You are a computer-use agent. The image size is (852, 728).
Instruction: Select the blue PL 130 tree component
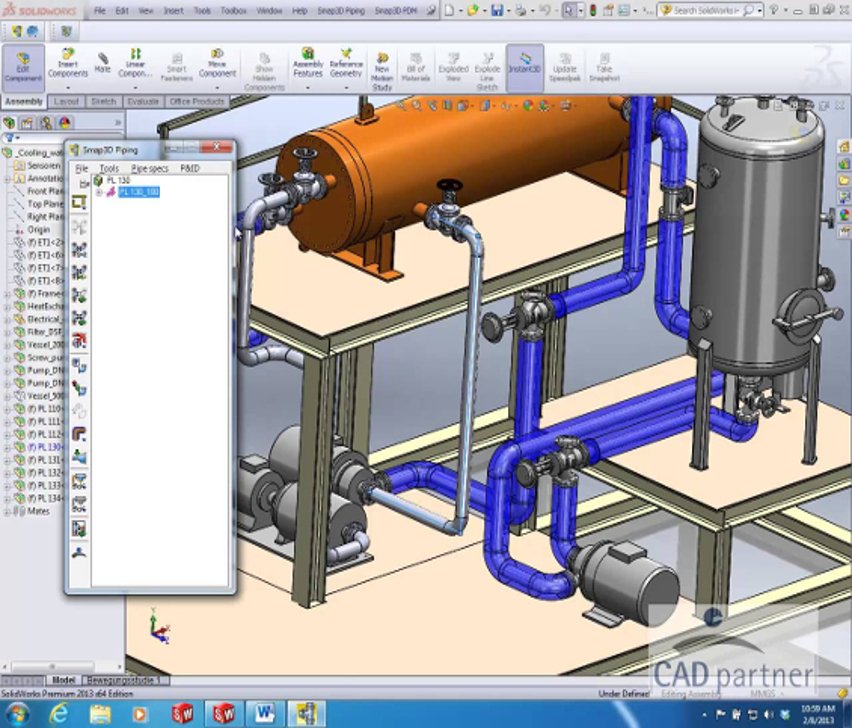45,447
